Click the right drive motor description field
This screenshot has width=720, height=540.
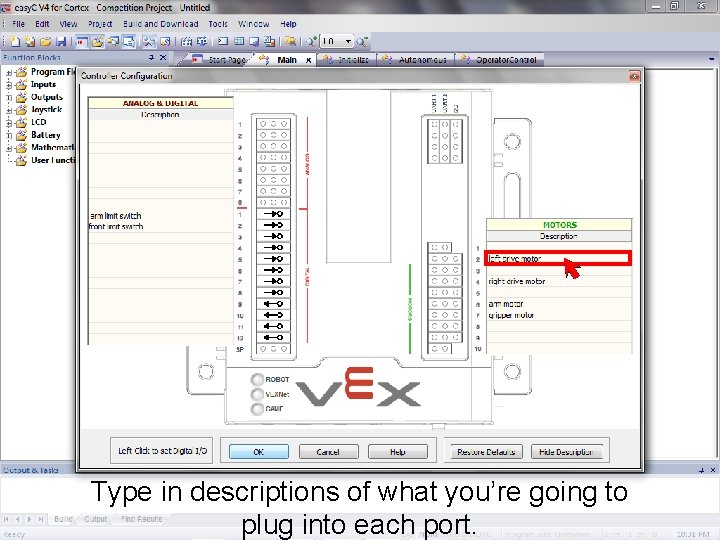coord(559,281)
